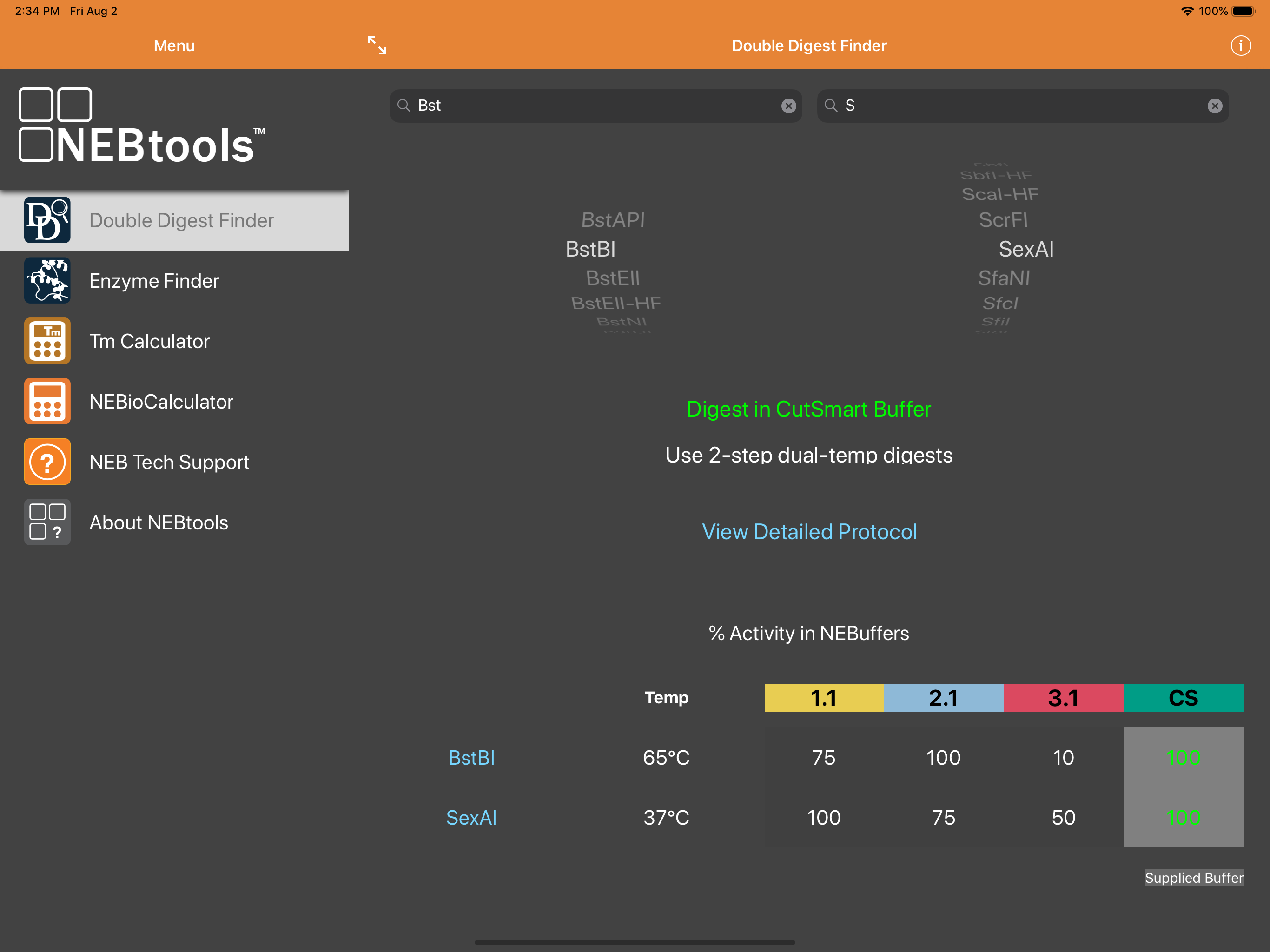
Task: Open the NEB Tech Support question icon
Action: click(47, 462)
